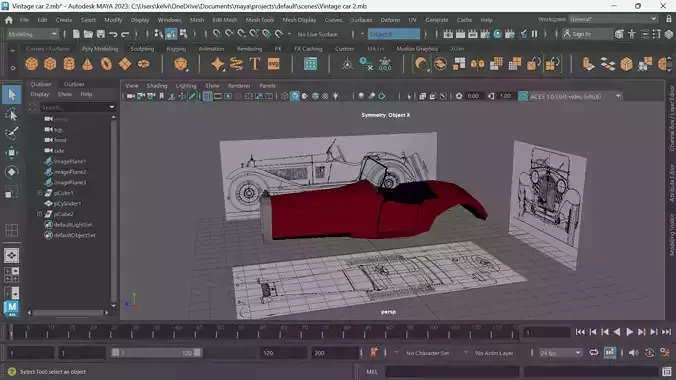Viewport: 676px width, 380px height.
Task: Create a polygon plane from shelf
Action: pos(125,64)
